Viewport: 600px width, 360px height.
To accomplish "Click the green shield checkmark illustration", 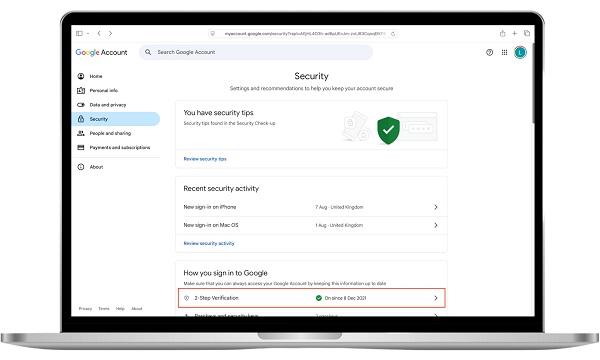I will [388, 130].
